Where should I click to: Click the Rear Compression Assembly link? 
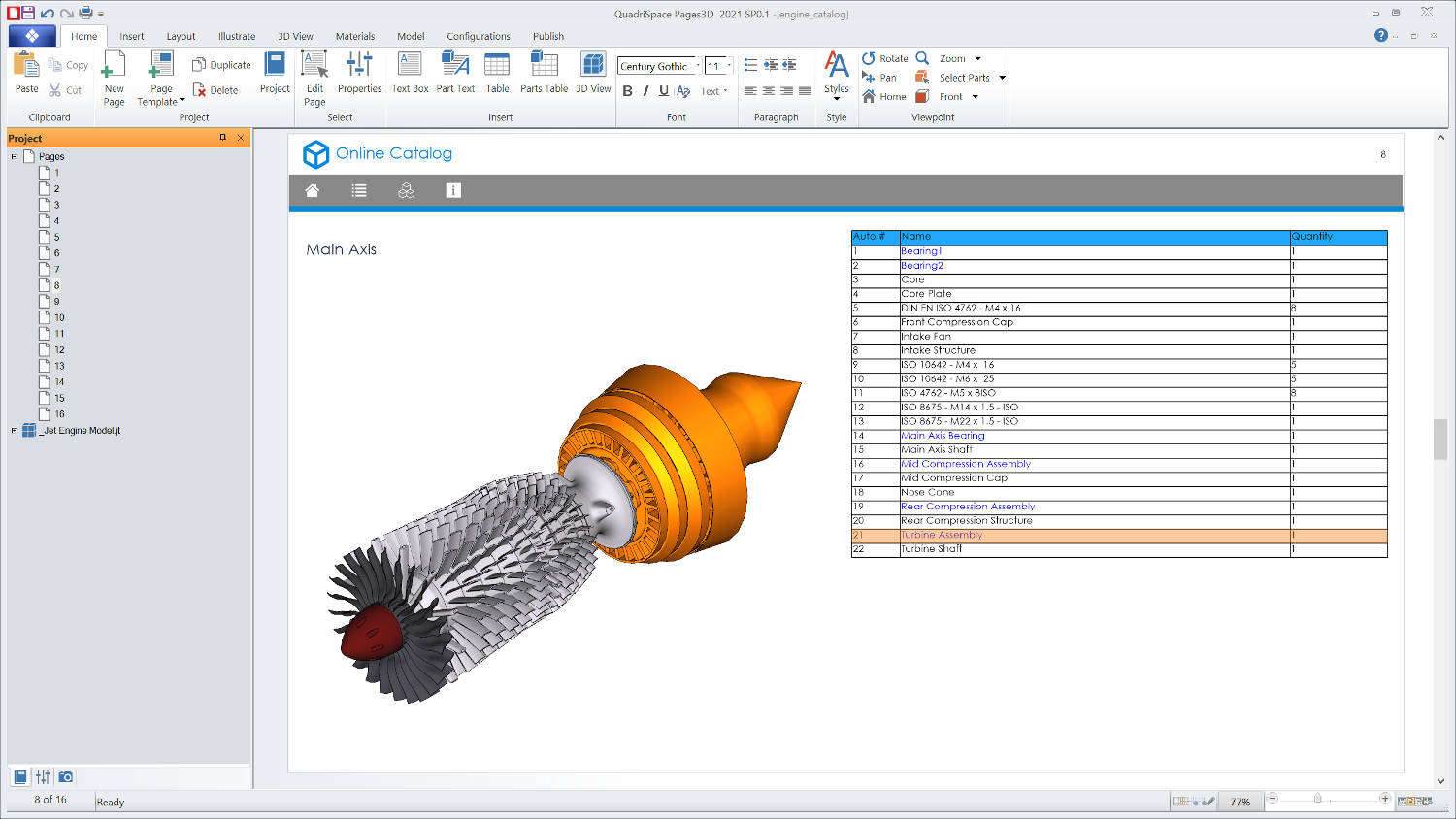[968, 507]
